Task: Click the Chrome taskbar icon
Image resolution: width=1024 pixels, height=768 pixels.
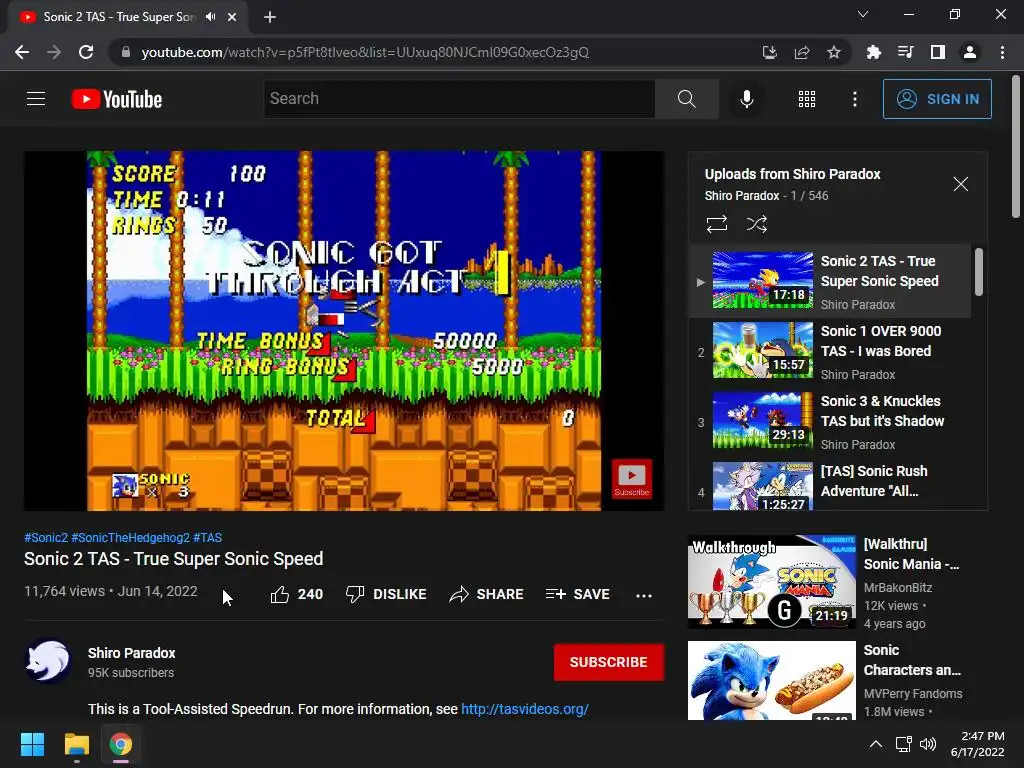Action: click(121, 744)
